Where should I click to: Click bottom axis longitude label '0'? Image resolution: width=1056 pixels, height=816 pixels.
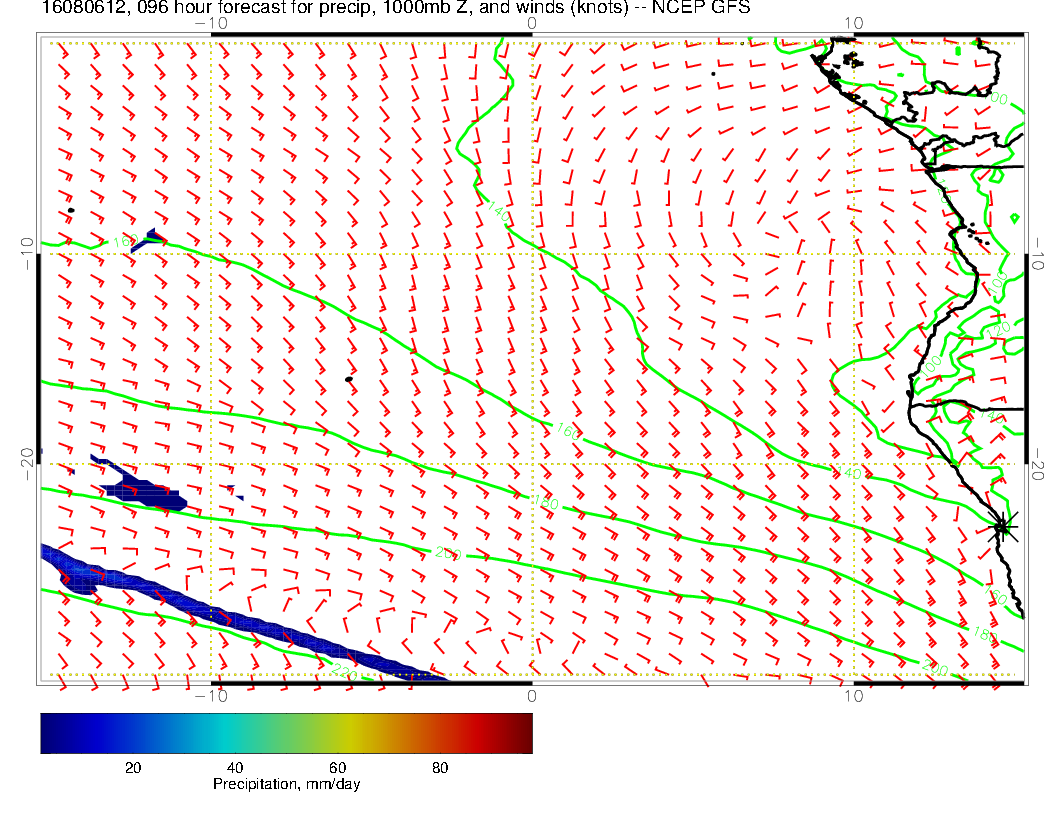[532, 696]
